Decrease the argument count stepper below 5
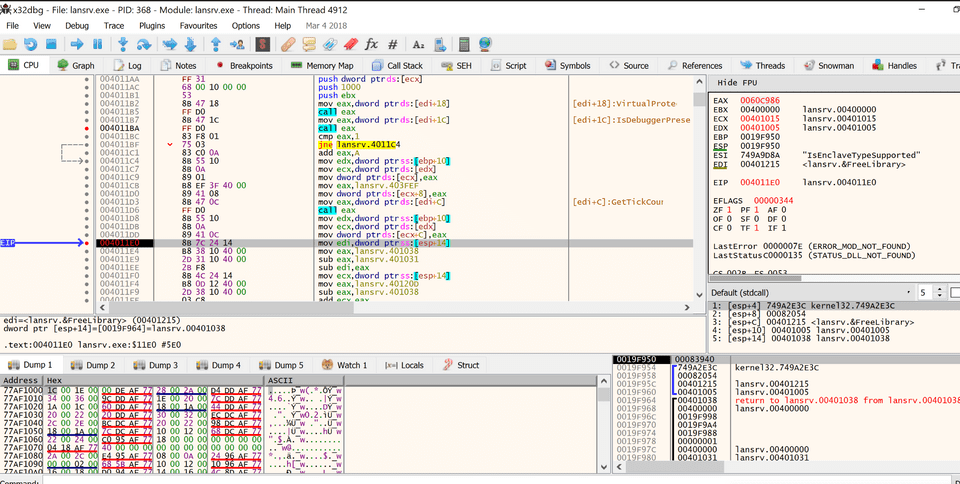The width and height of the screenshot is (960, 484). [939, 296]
